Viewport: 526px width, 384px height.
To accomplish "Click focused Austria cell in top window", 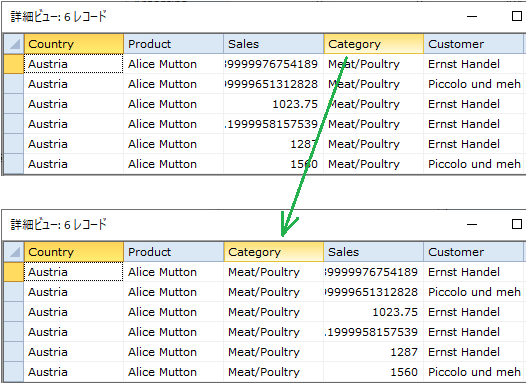I will pyautogui.click(x=74, y=64).
